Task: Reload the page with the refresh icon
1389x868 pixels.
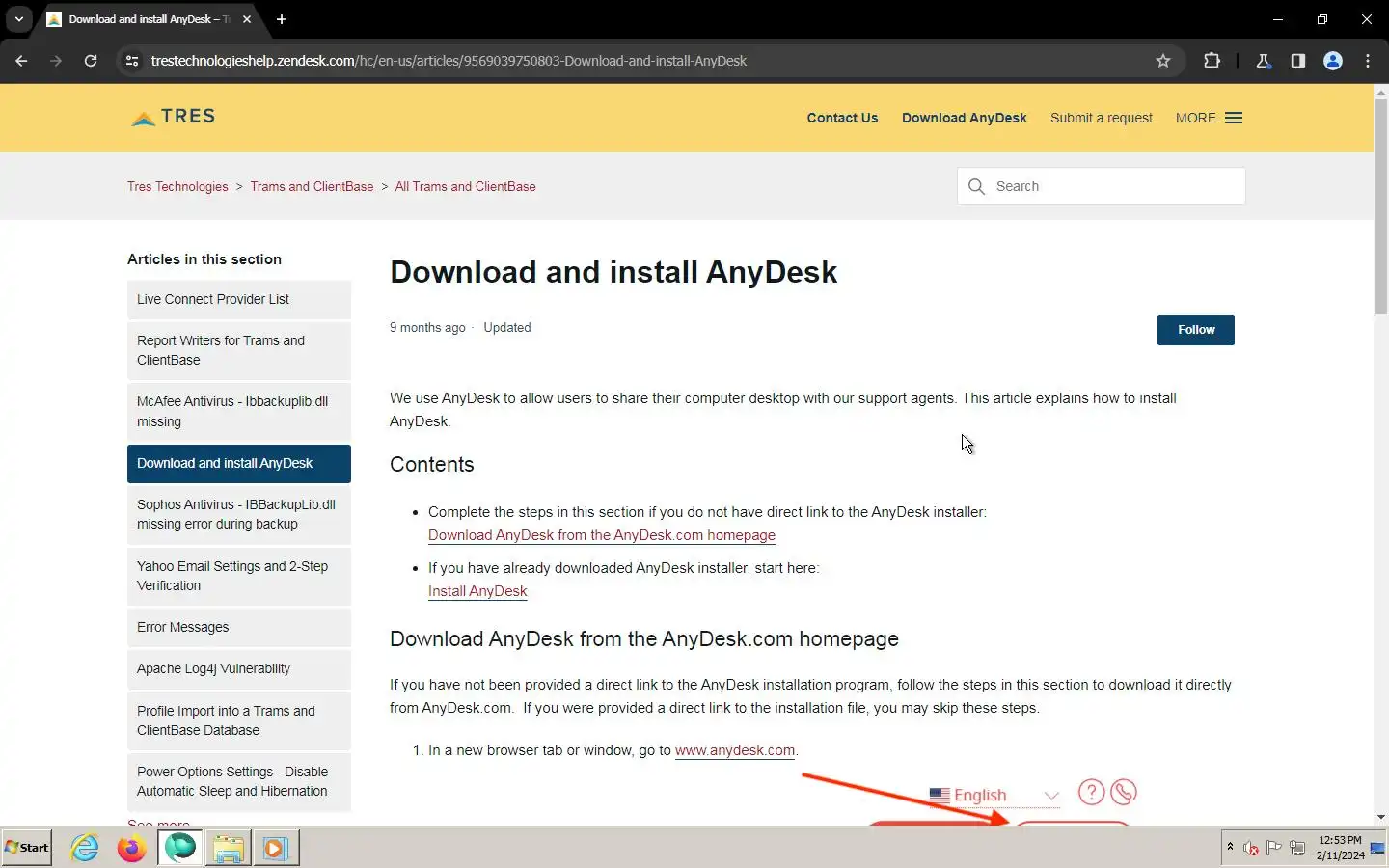Action: click(x=91, y=61)
